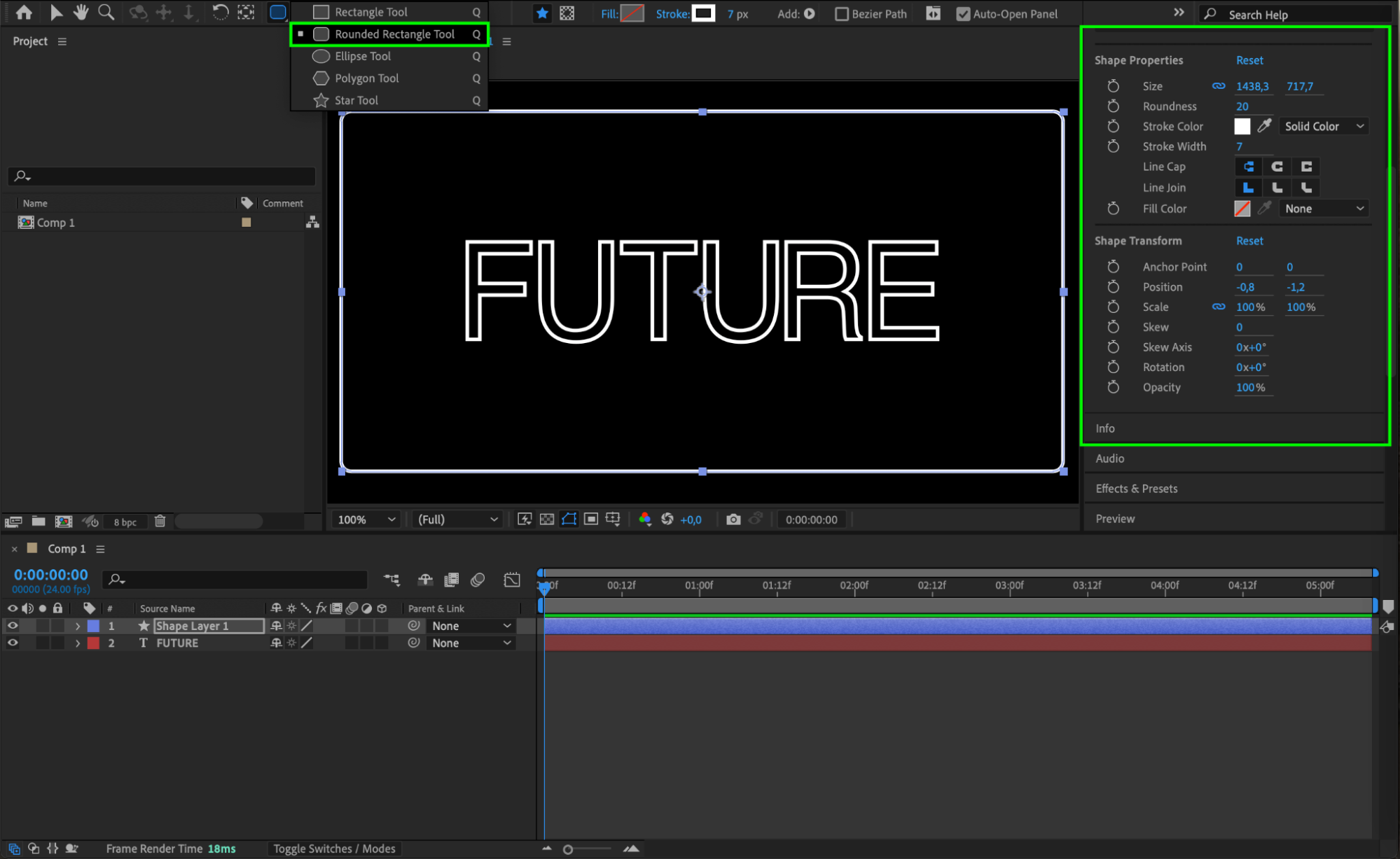Open the Effects & Presets panel
This screenshot has height=859, width=1400.
(x=1136, y=489)
